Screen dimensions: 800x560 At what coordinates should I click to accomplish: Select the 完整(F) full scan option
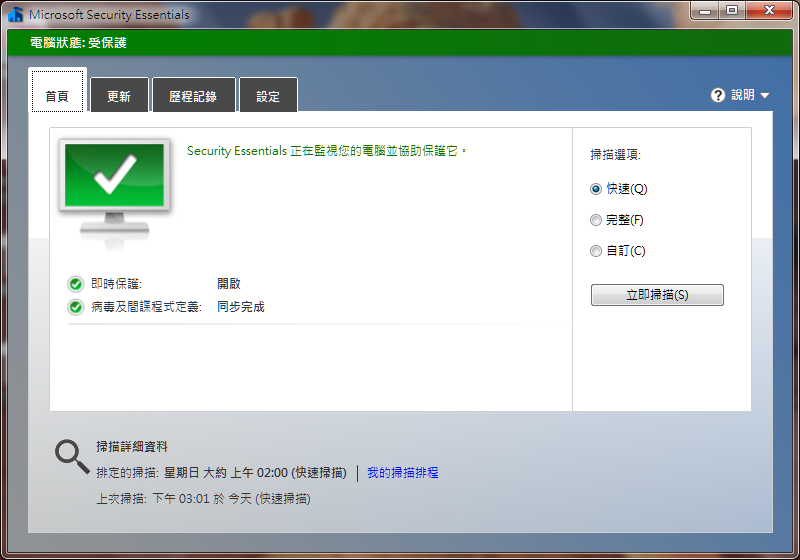(x=596, y=220)
